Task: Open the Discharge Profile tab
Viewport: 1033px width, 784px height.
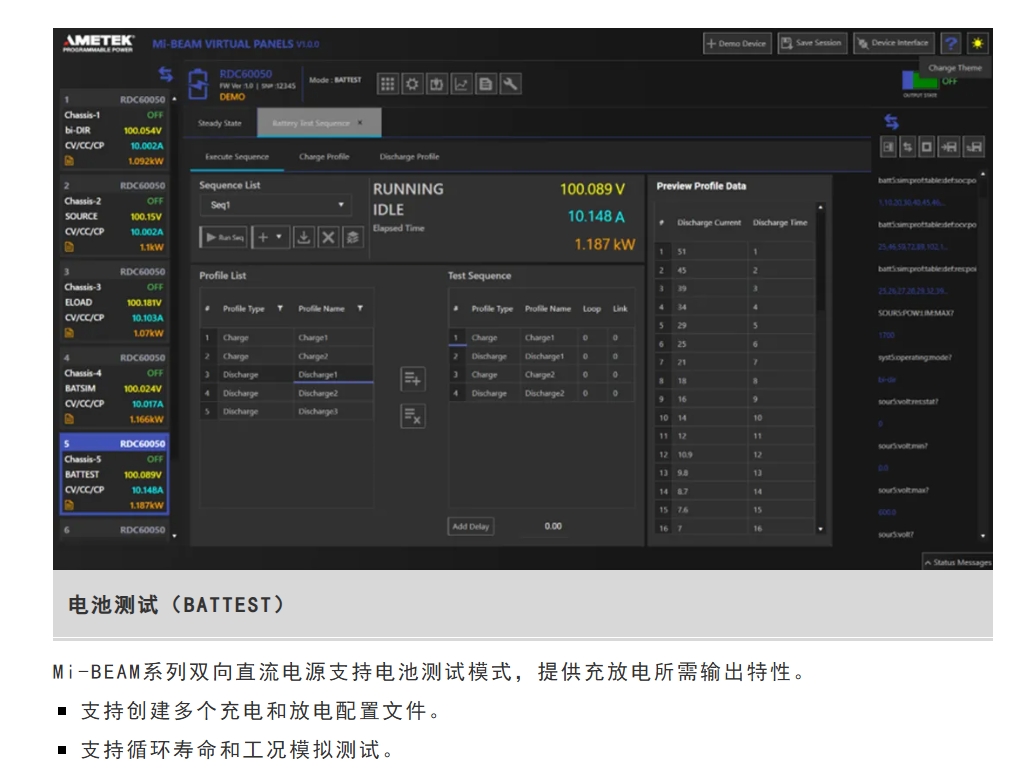Action: (x=408, y=157)
